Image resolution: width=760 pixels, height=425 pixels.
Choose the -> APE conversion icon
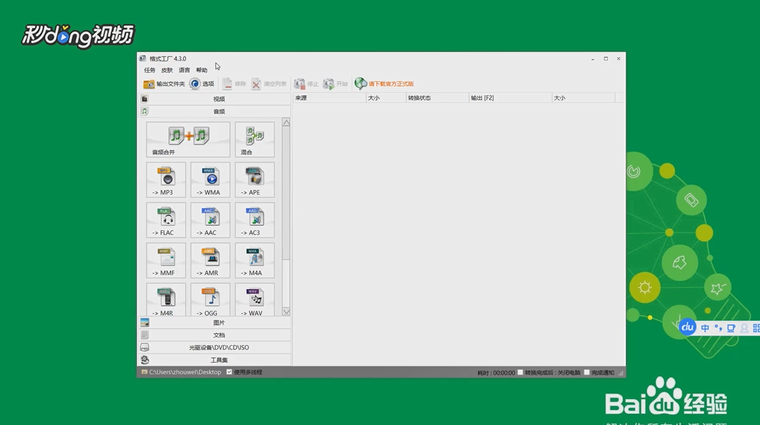[x=254, y=180]
